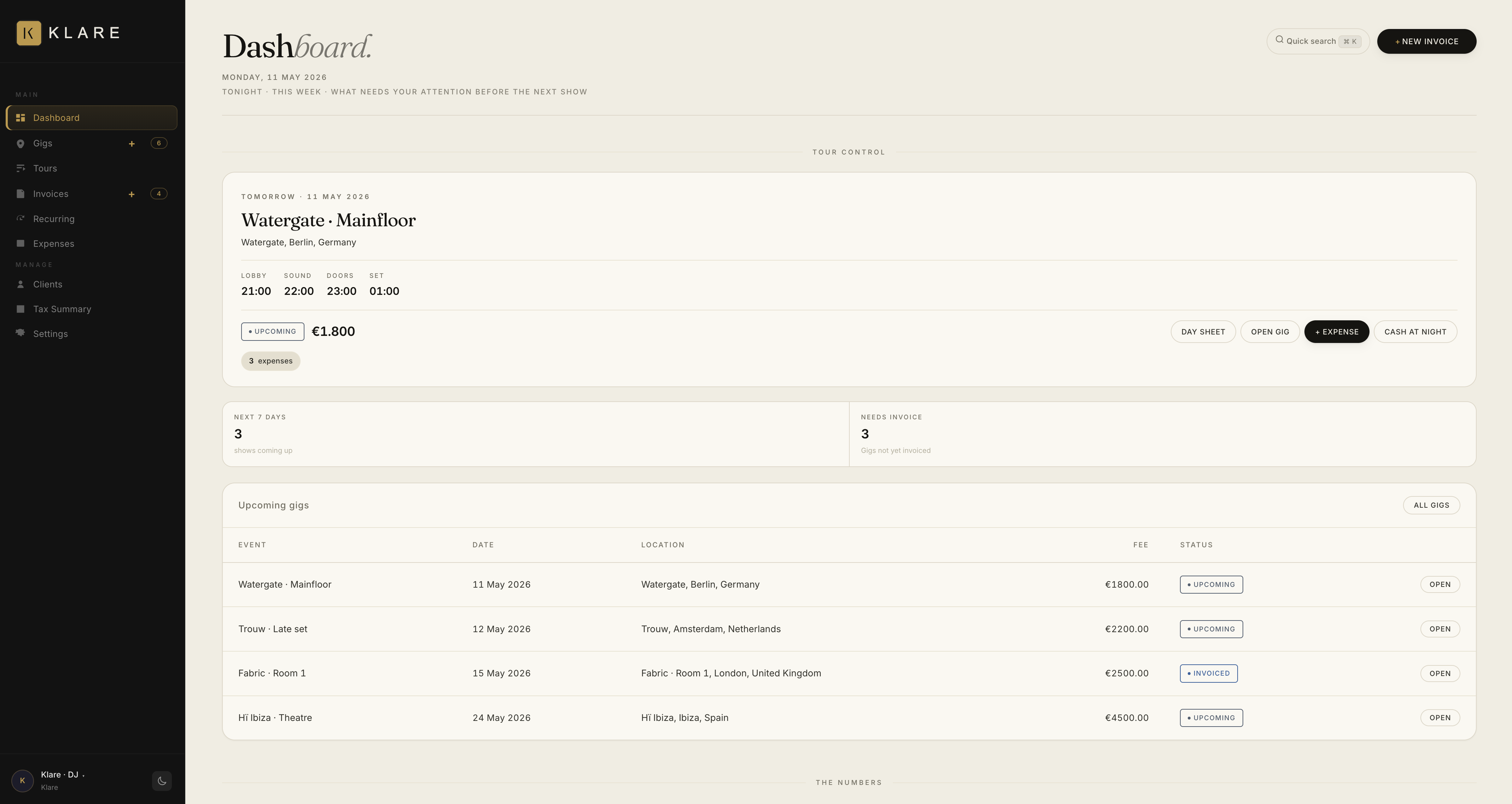Click the Cash at Night button
The width and height of the screenshot is (1512, 804).
click(1414, 332)
